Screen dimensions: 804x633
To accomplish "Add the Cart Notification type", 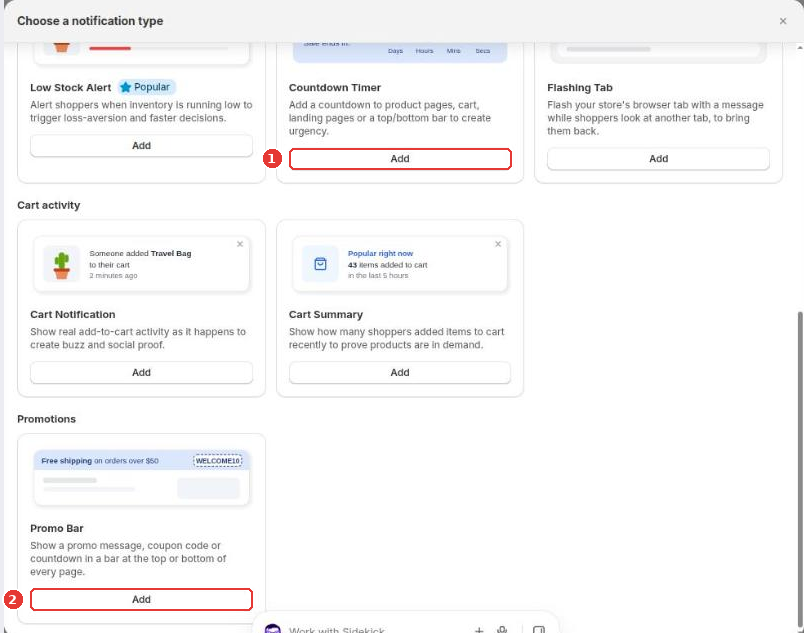I will tap(141, 373).
